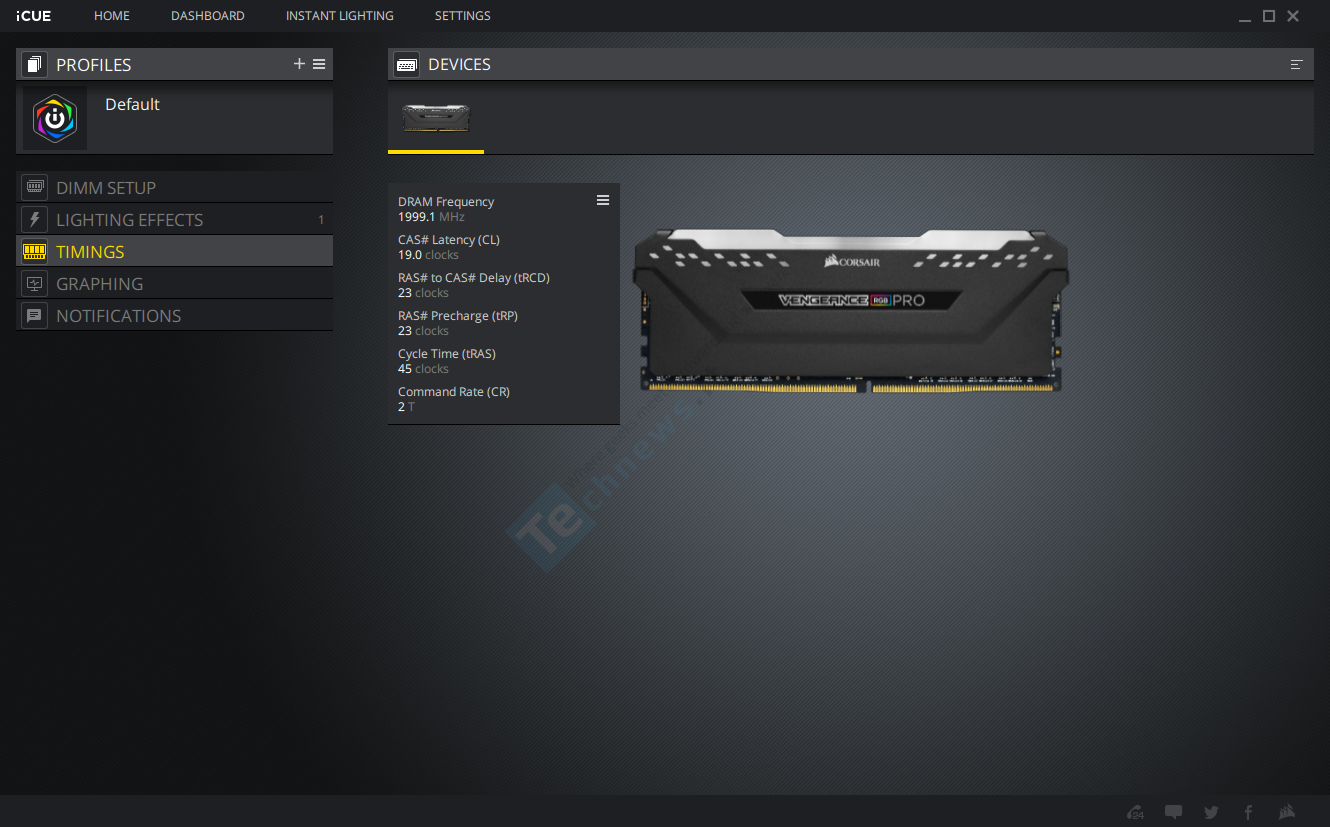
Task: Click the Lighting Effects lightning bolt icon
Action: (x=35, y=219)
